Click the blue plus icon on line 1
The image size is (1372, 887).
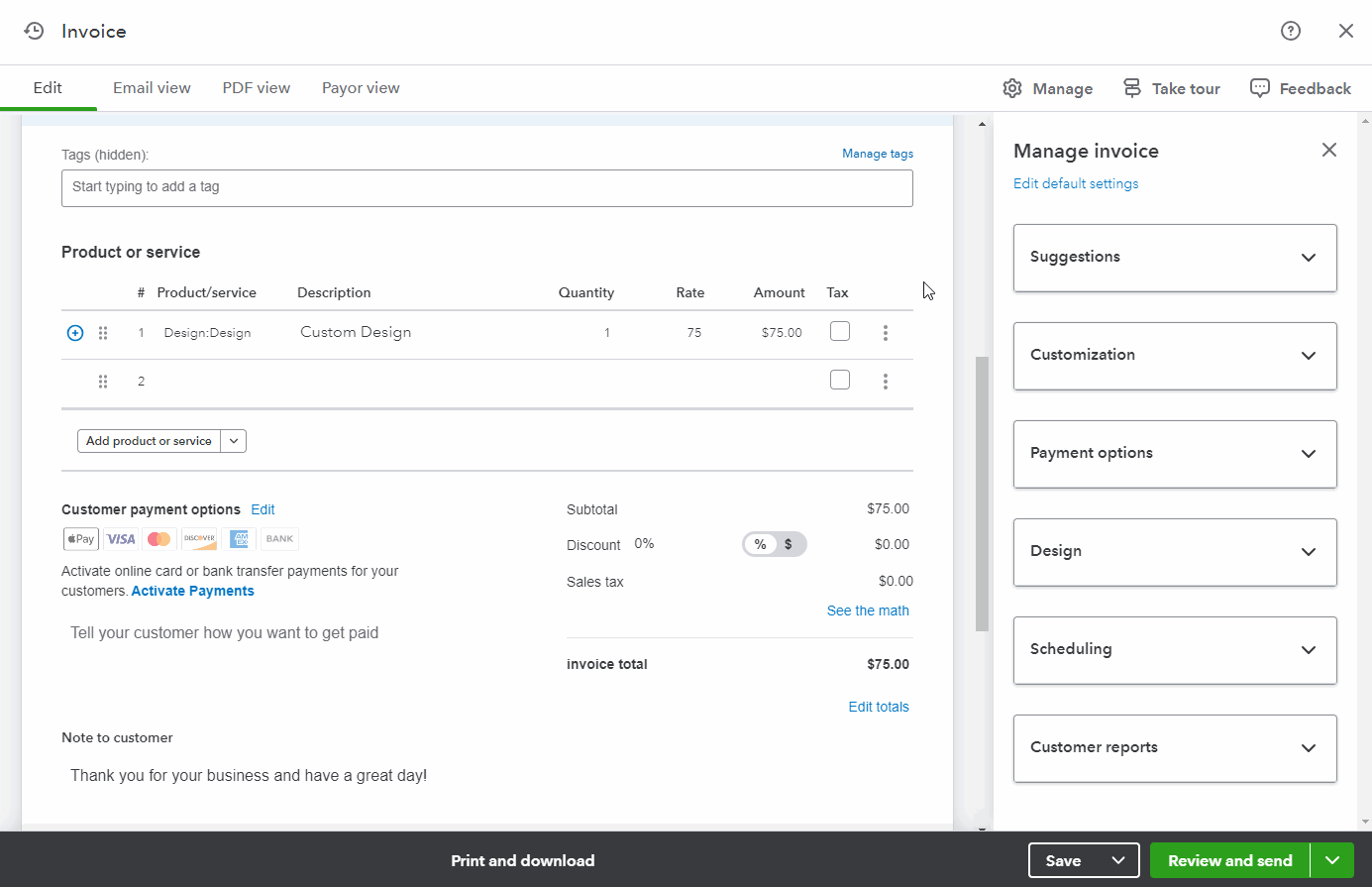coord(75,333)
